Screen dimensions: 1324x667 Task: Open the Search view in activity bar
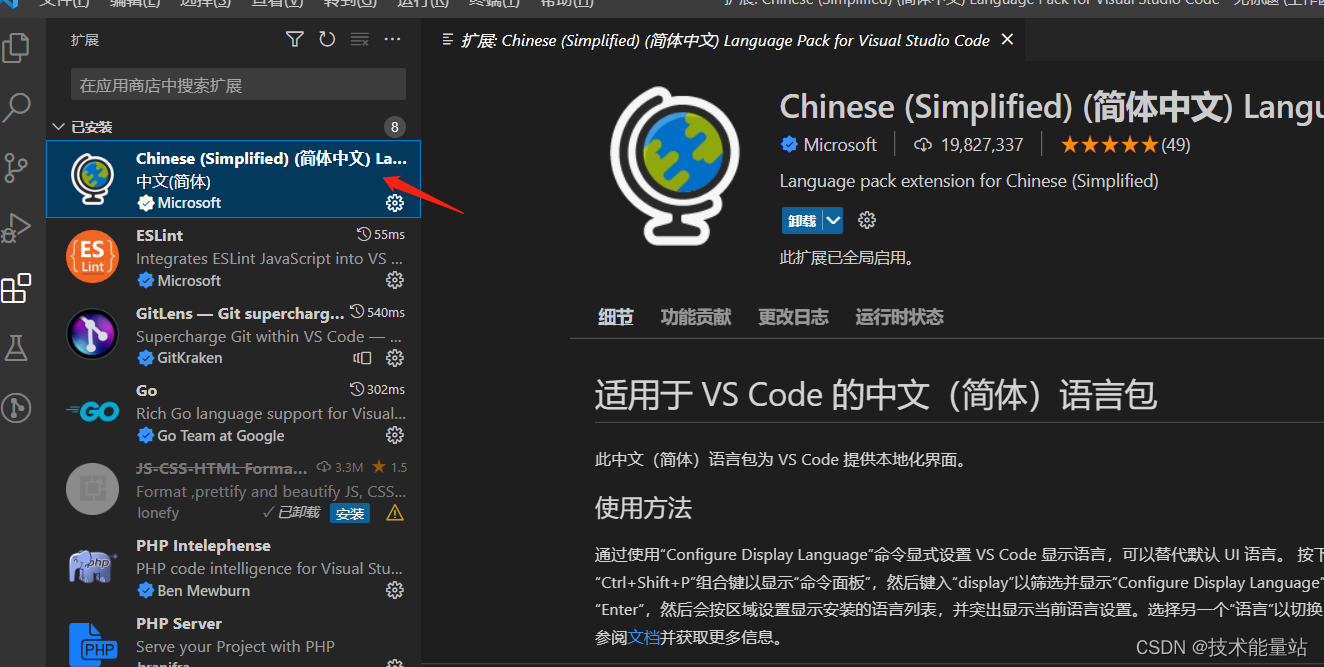(16, 107)
